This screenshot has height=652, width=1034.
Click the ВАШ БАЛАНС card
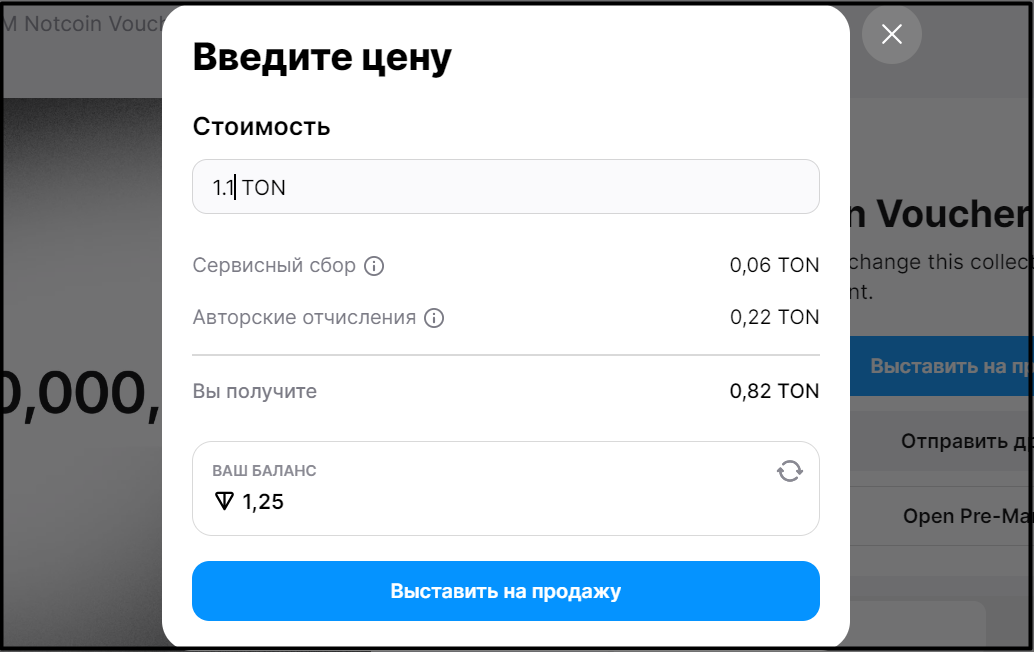click(505, 488)
